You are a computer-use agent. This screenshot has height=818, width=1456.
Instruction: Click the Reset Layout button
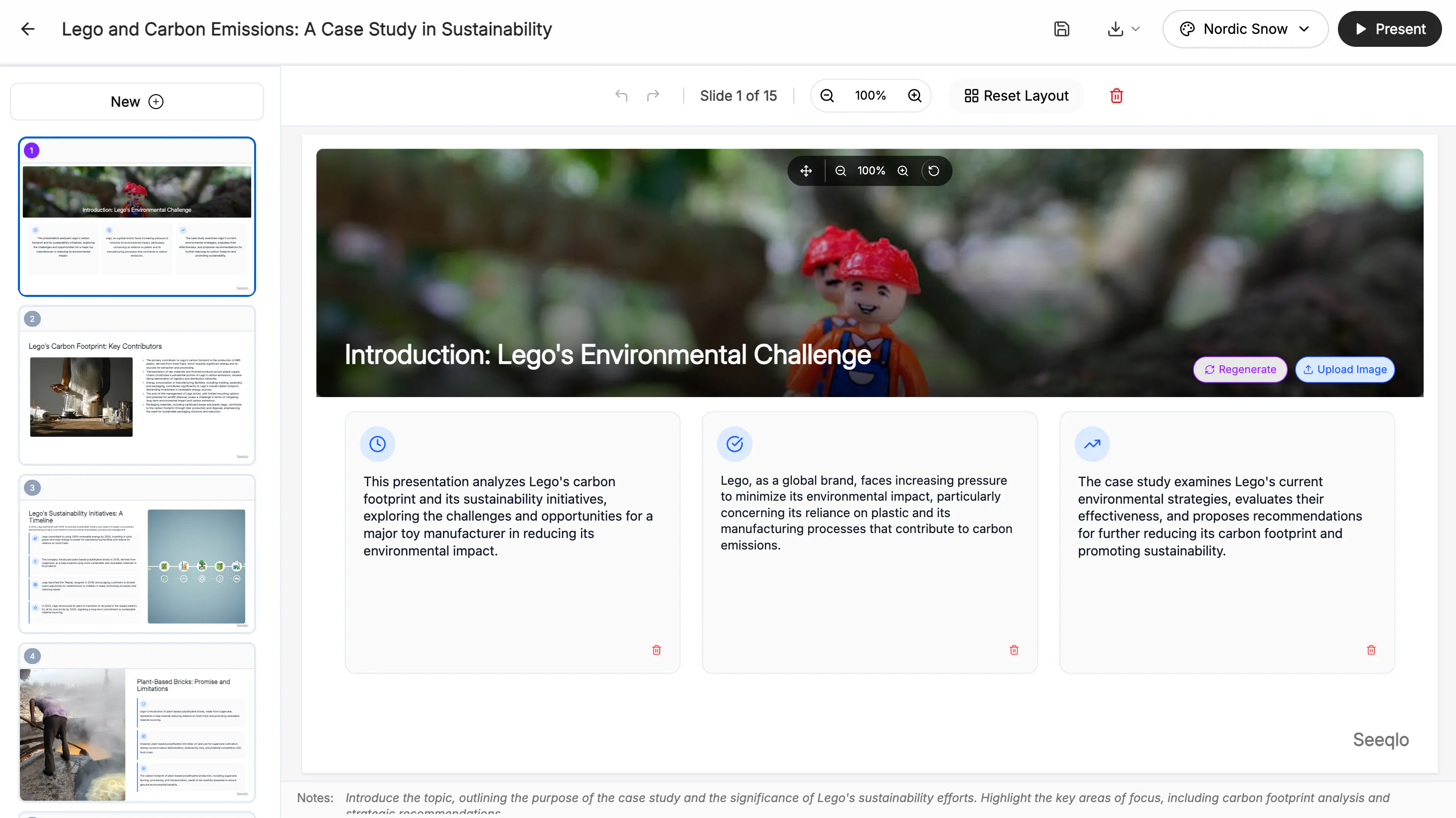[1017, 96]
